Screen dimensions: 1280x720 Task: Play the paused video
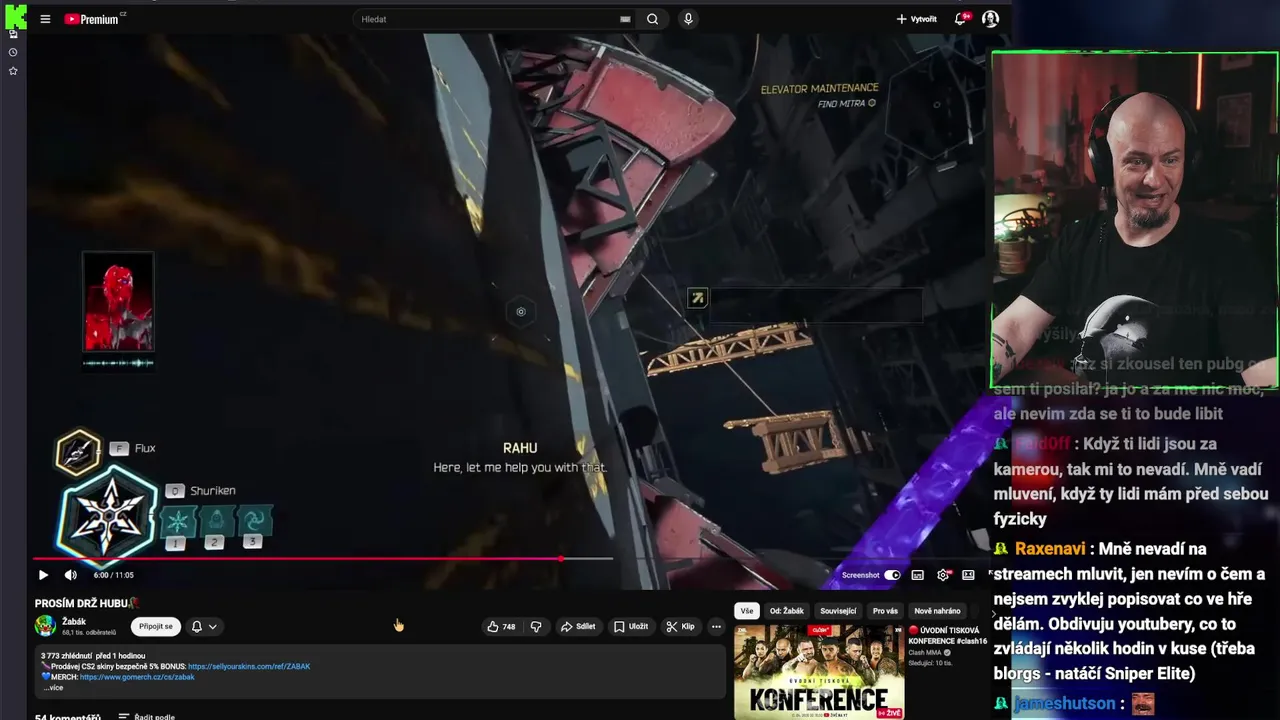tap(43, 575)
